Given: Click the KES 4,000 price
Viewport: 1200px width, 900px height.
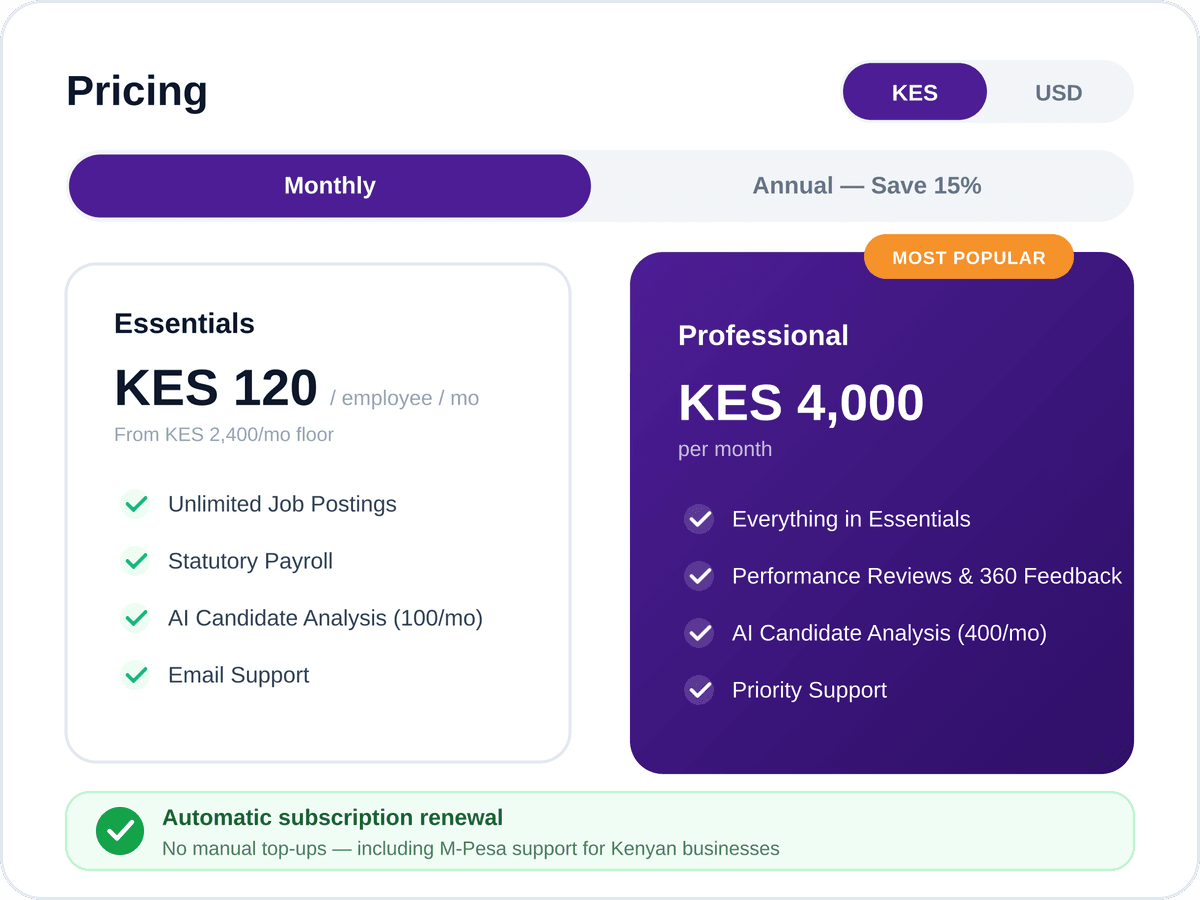Looking at the screenshot, I should click(801, 403).
